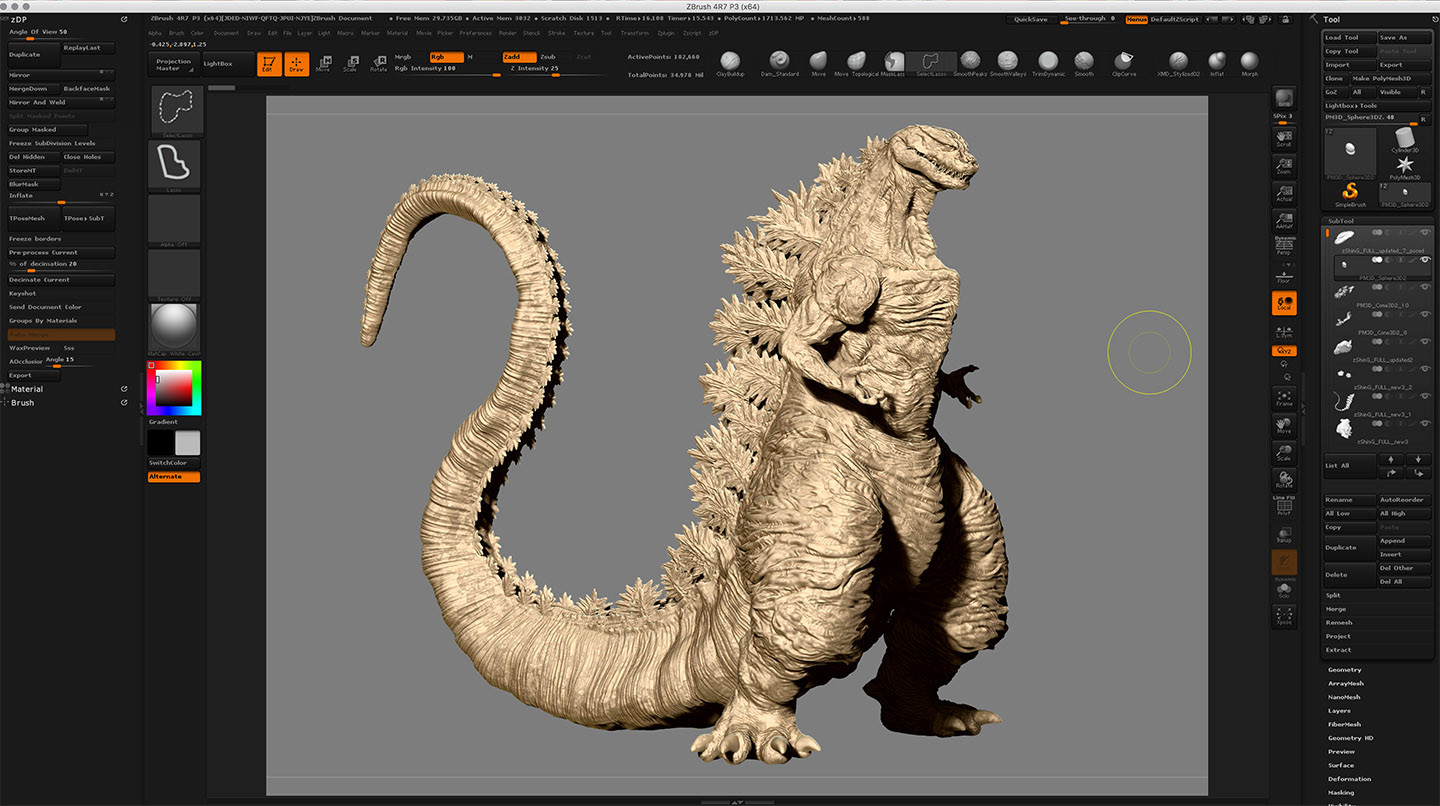Collapse the SubTool section header
Screen dimensions: 1440x806
[x=1340, y=221]
